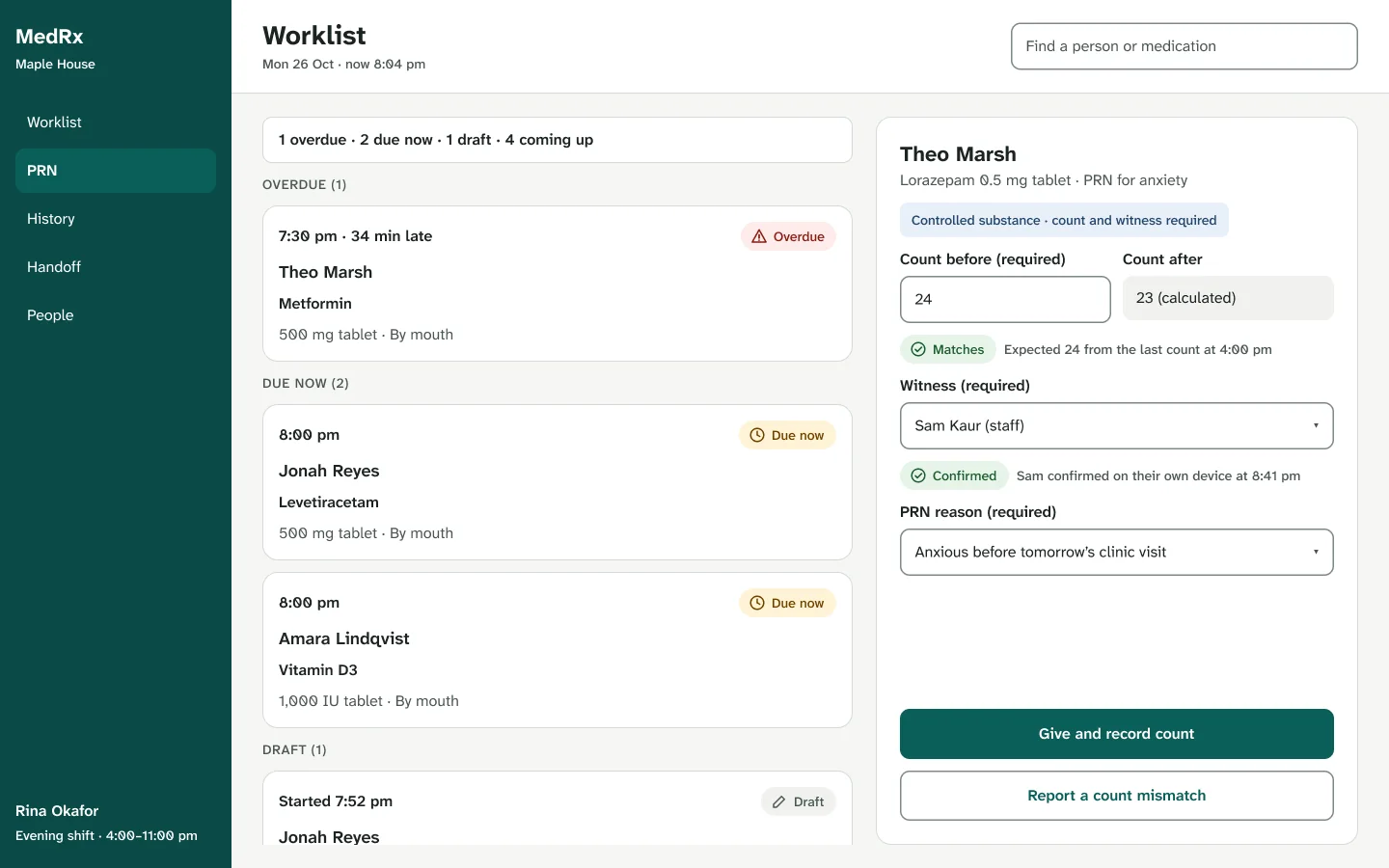Click the clock icon on Jonah Reyes' Due now badge

(x=757, y=435)
